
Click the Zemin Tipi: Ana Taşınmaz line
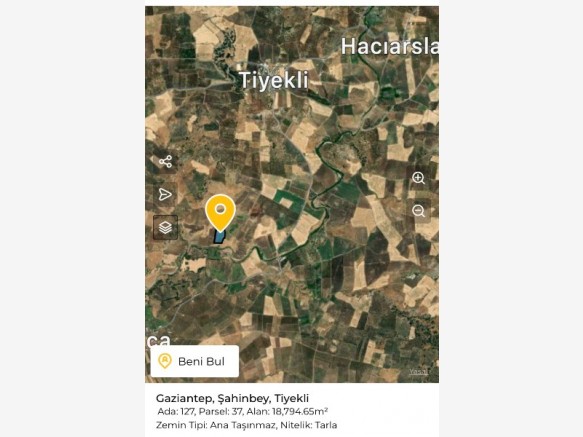[216, 425]
